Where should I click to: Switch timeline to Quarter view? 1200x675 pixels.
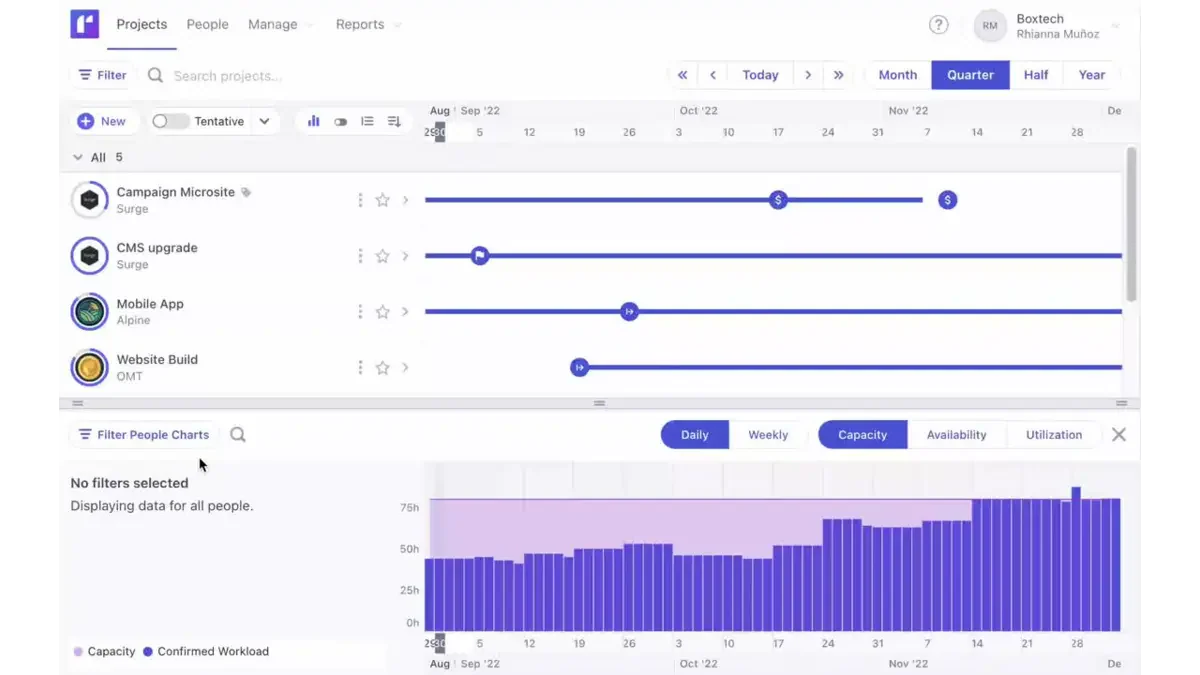[970, 75]
